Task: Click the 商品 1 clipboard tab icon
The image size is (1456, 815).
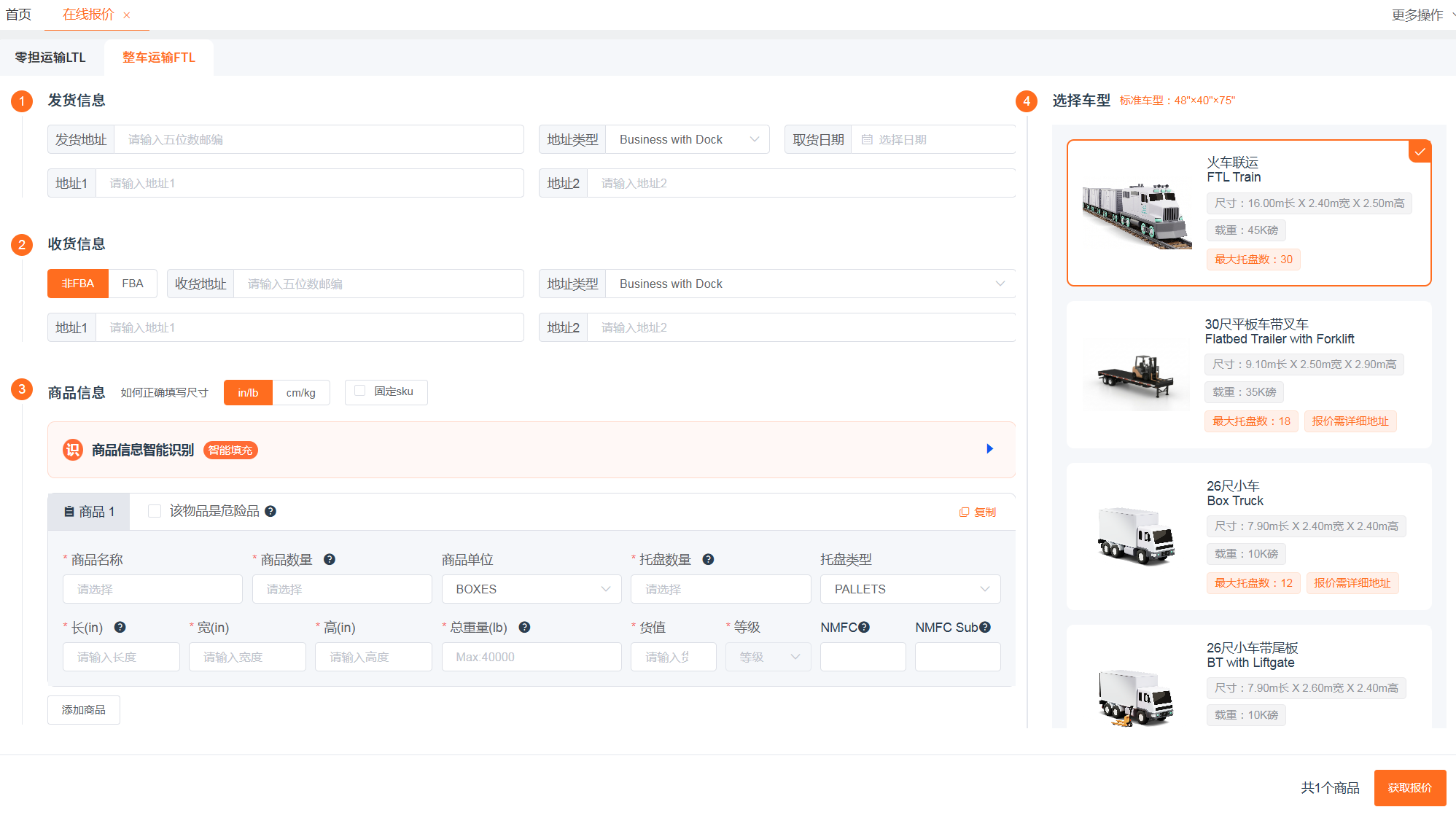Action: pyautogui.click(x=69, y=512)
